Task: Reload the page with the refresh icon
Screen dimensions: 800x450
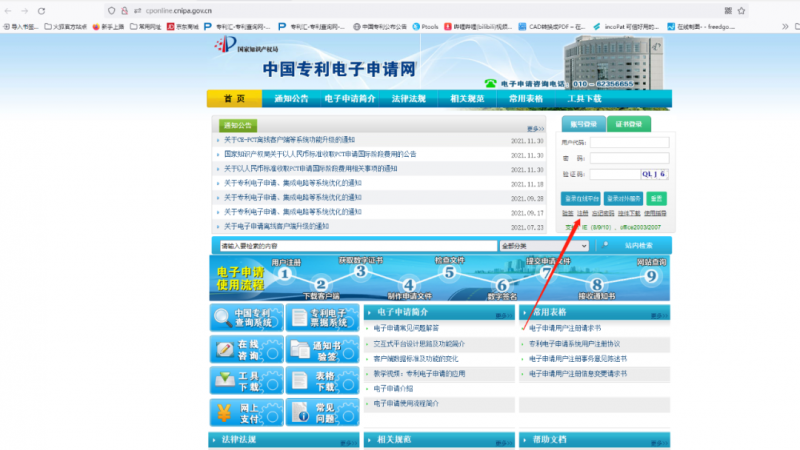Action: 41,11
